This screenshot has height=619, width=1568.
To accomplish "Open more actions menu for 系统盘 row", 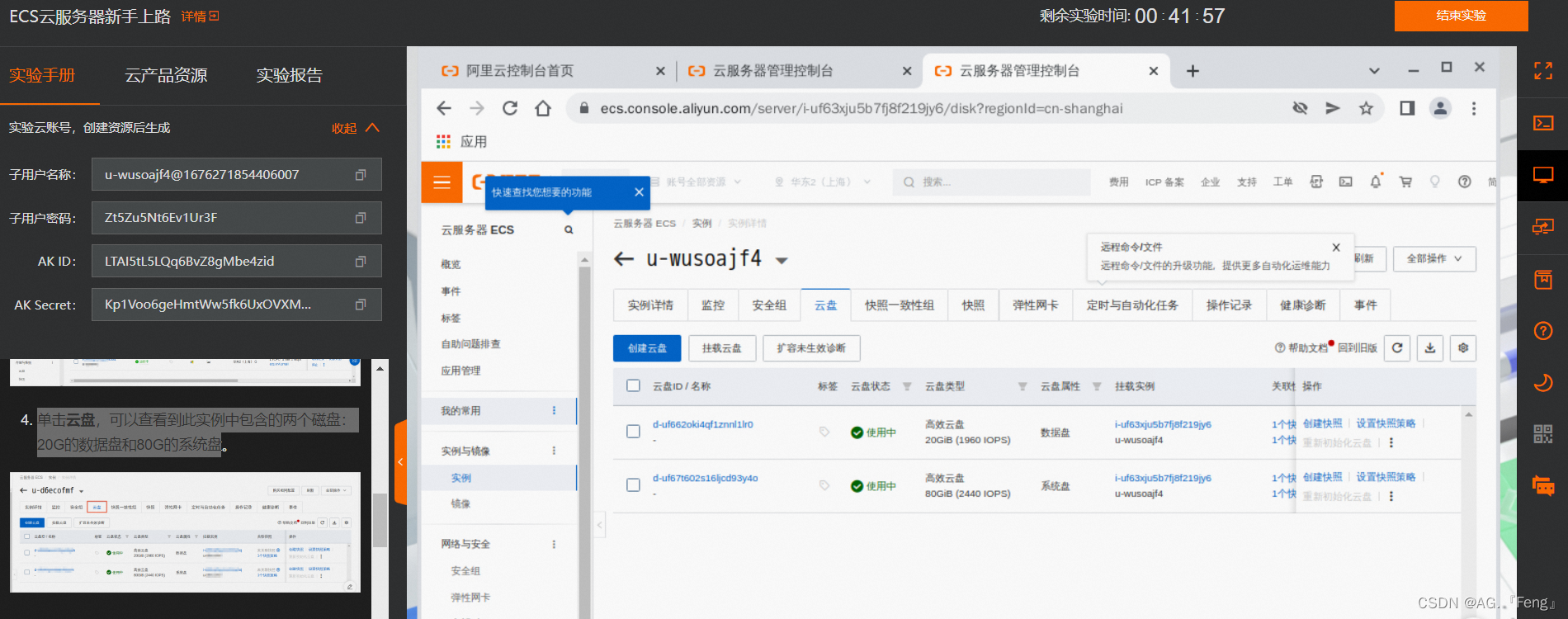I will pyautogui.click(x=1391, y=496).
